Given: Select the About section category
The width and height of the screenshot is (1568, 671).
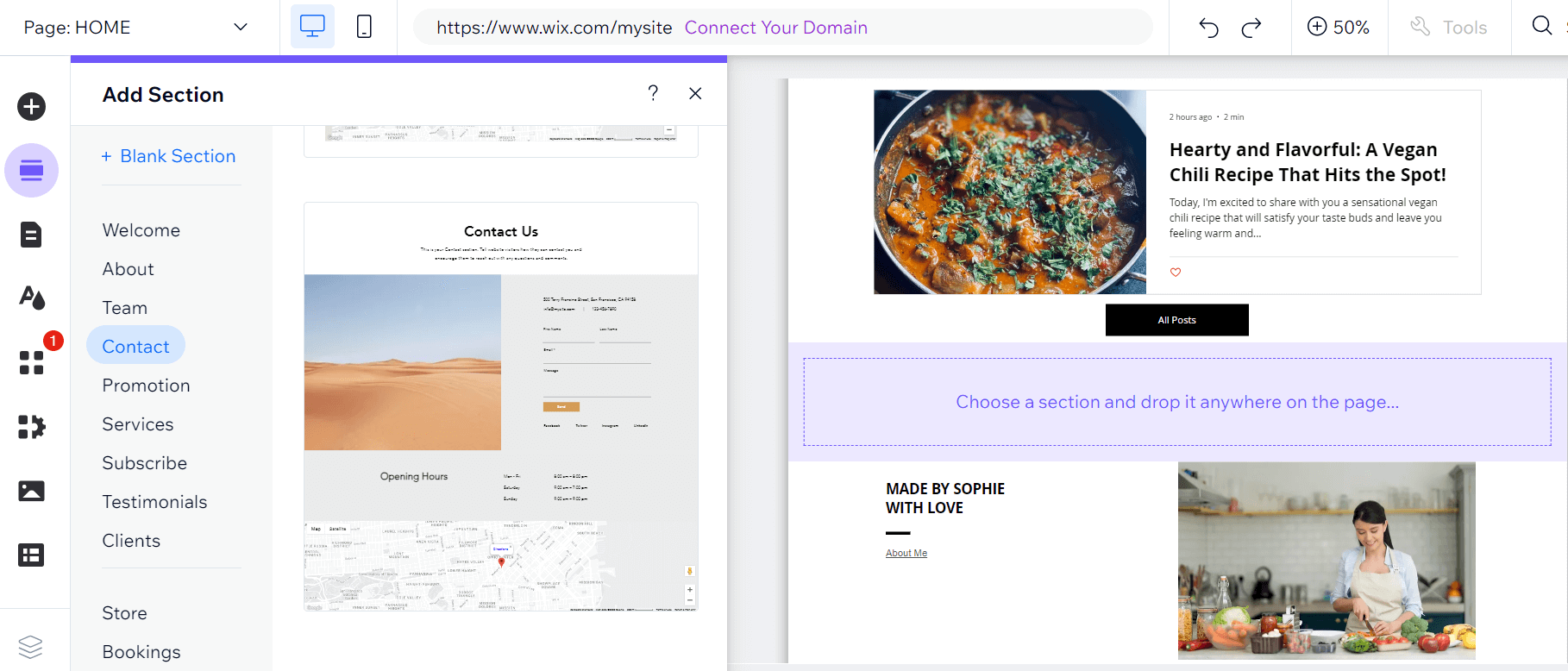Looking at the screenshot, I should tap(129, 269).
